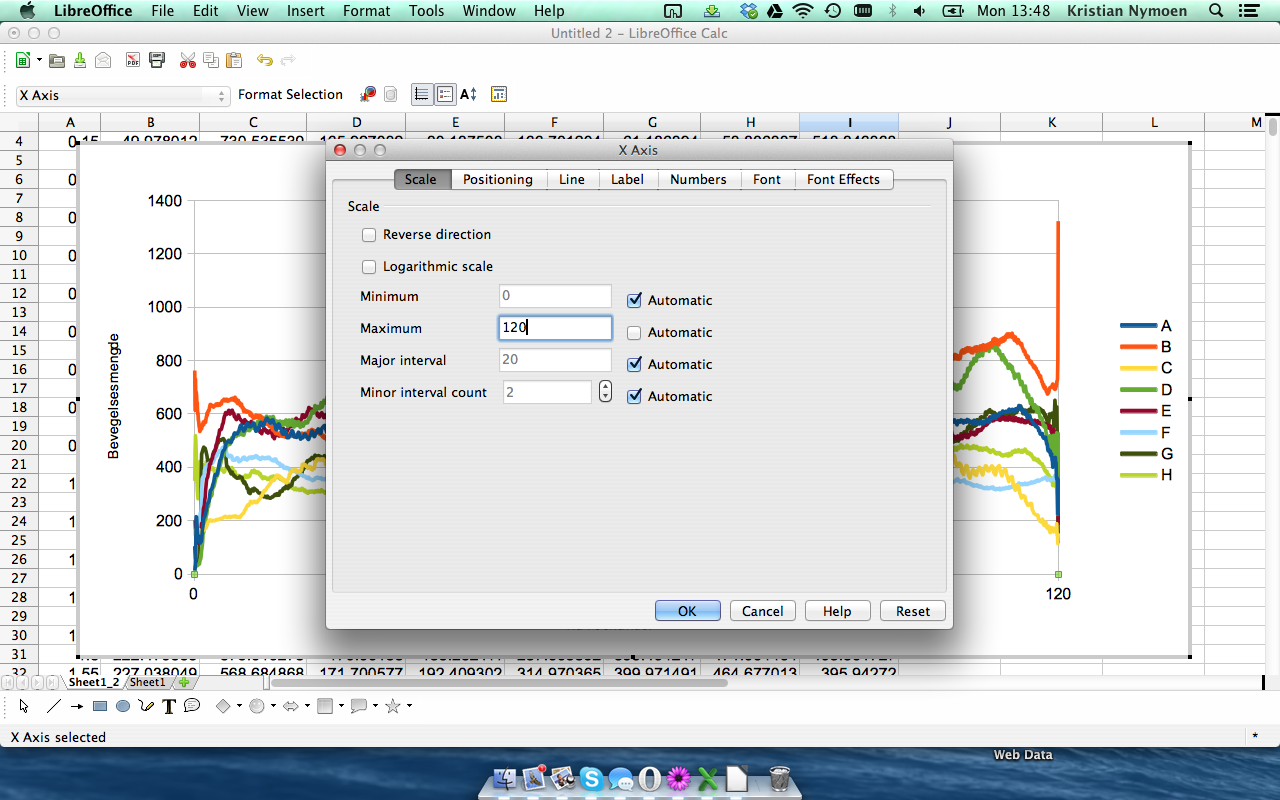Select the Callouts speech bubble tool

[x=192, y=706]
